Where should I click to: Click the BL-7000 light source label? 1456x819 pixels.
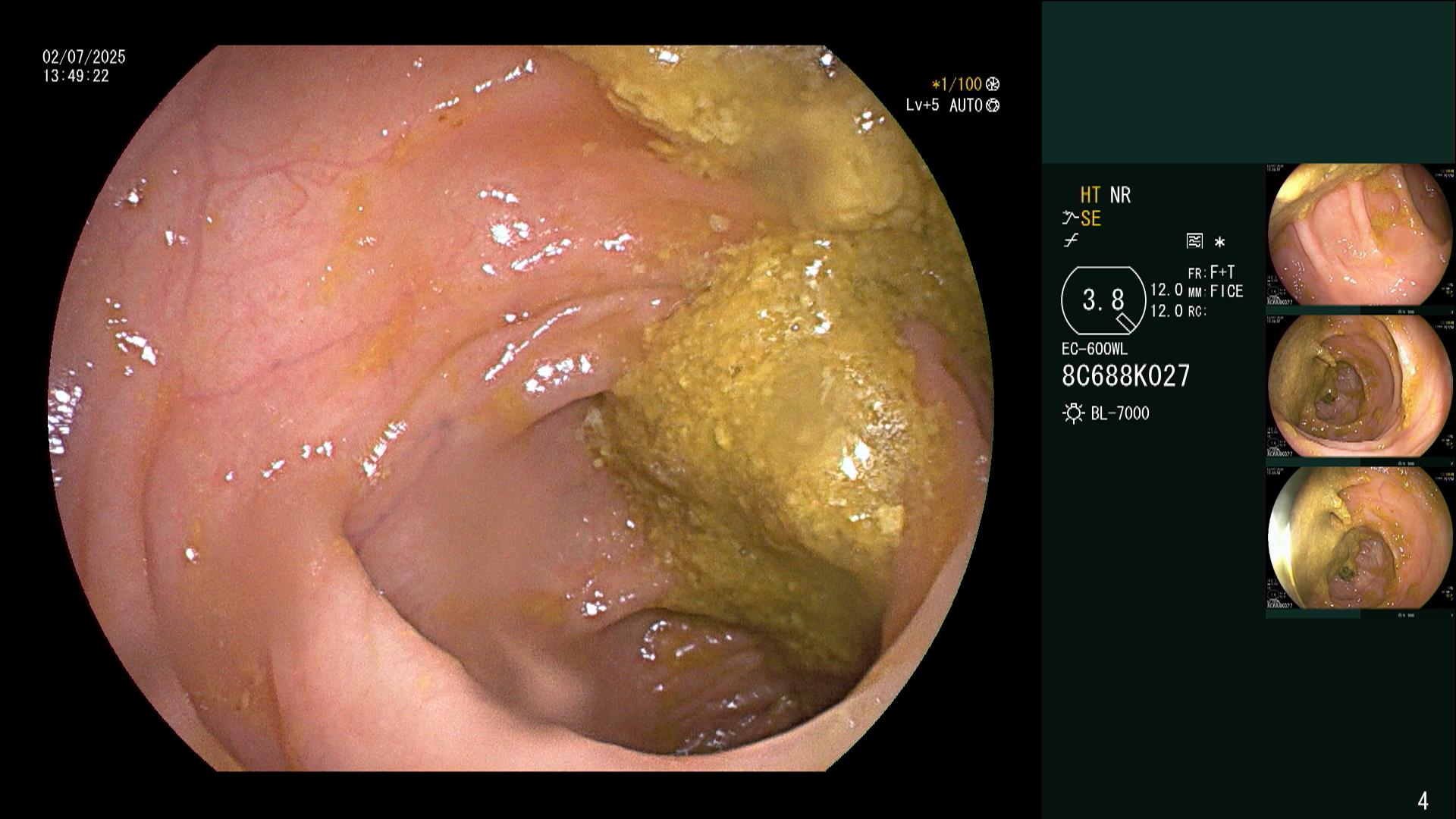1120,414
